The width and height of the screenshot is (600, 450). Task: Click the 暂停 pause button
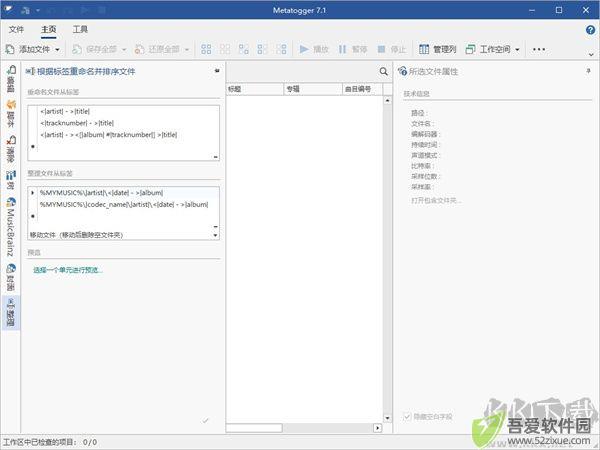click(353, 49)
